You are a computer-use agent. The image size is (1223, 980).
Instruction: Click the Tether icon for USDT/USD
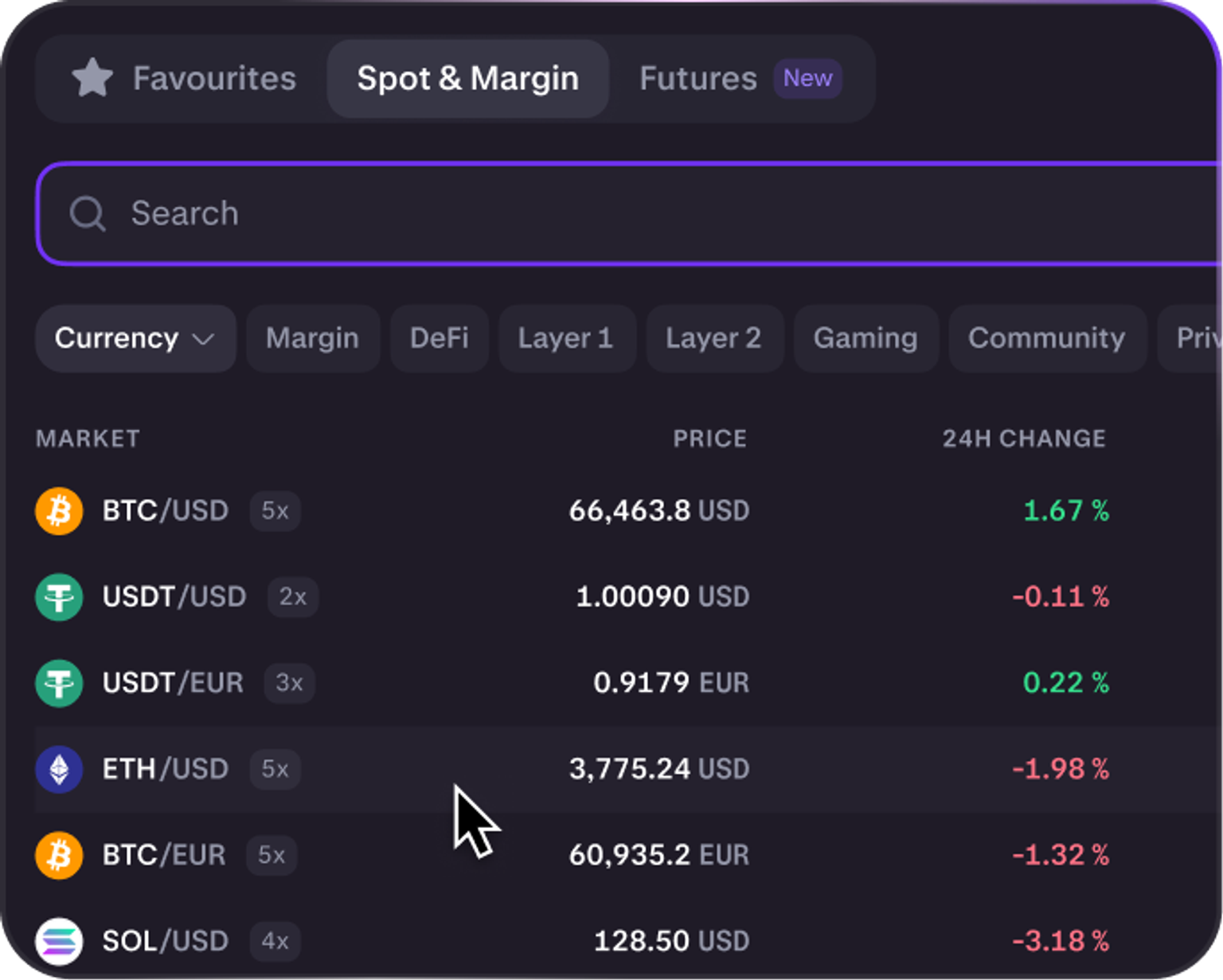click(59, 596)
